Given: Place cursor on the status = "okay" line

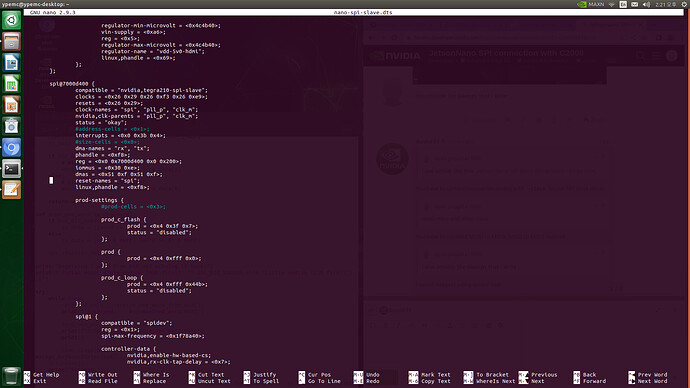Looking at the screenshot, I should [x=101, y=123].
